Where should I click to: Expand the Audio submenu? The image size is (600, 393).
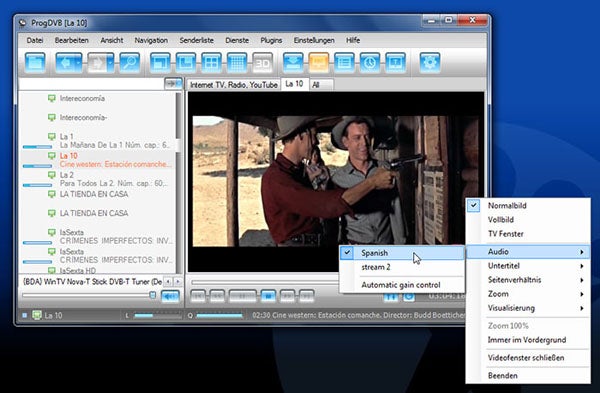click(x=528, y=251)
